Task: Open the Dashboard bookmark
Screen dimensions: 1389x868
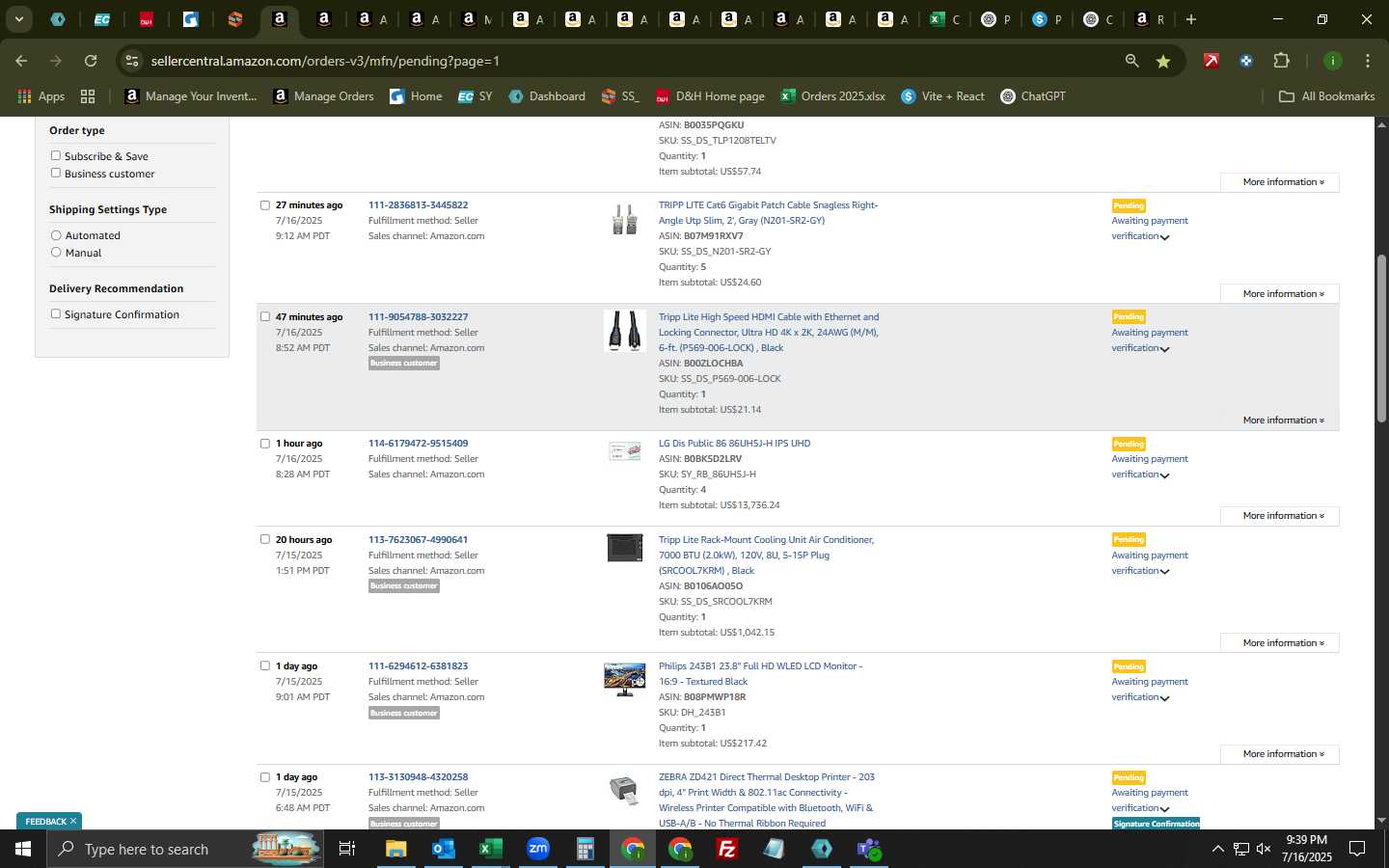Action: [547, 96]
